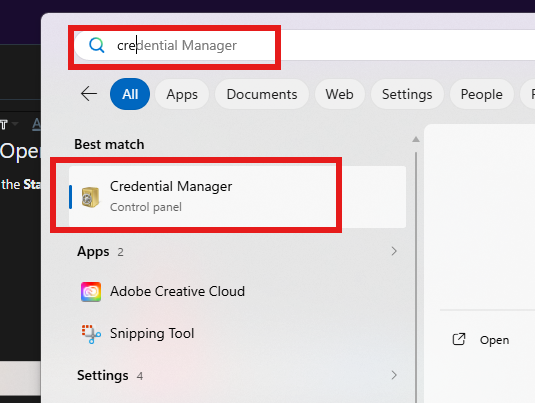The width and height of the screenshot is (535, 403).
Task: Click the Open external-link icon
Action: [459, 340]
